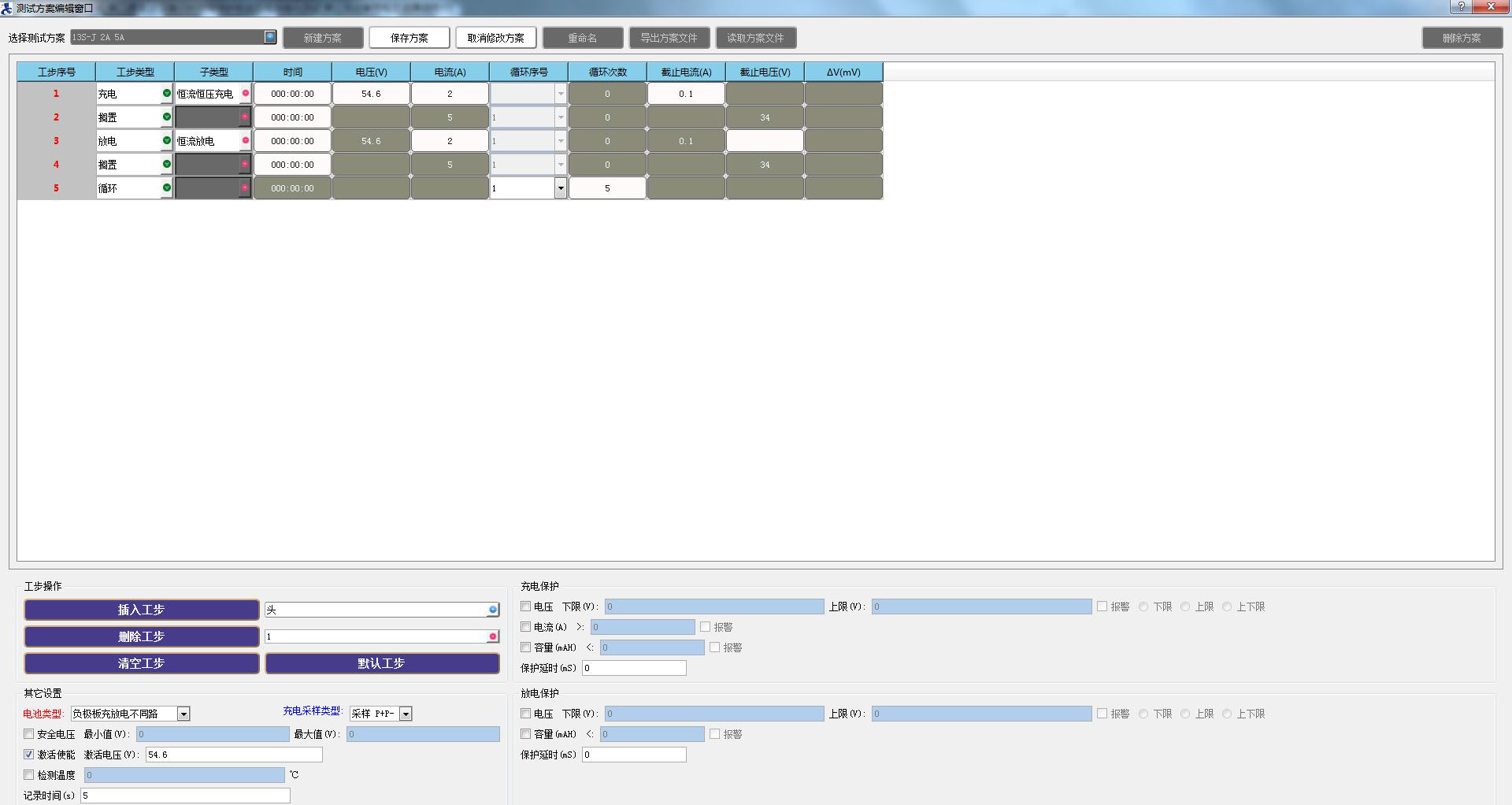Viewport: 1512px width, 805px height.
Task: Click green icon in step 1 type cell
Action: [166, 94]
